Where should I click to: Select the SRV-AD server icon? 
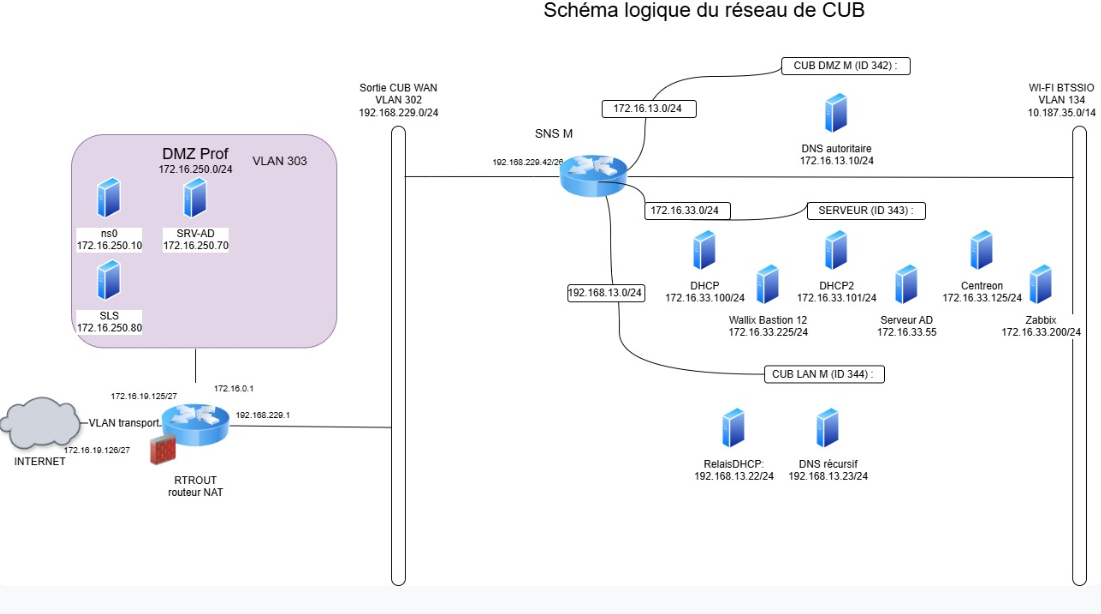(x=195, y=198)
